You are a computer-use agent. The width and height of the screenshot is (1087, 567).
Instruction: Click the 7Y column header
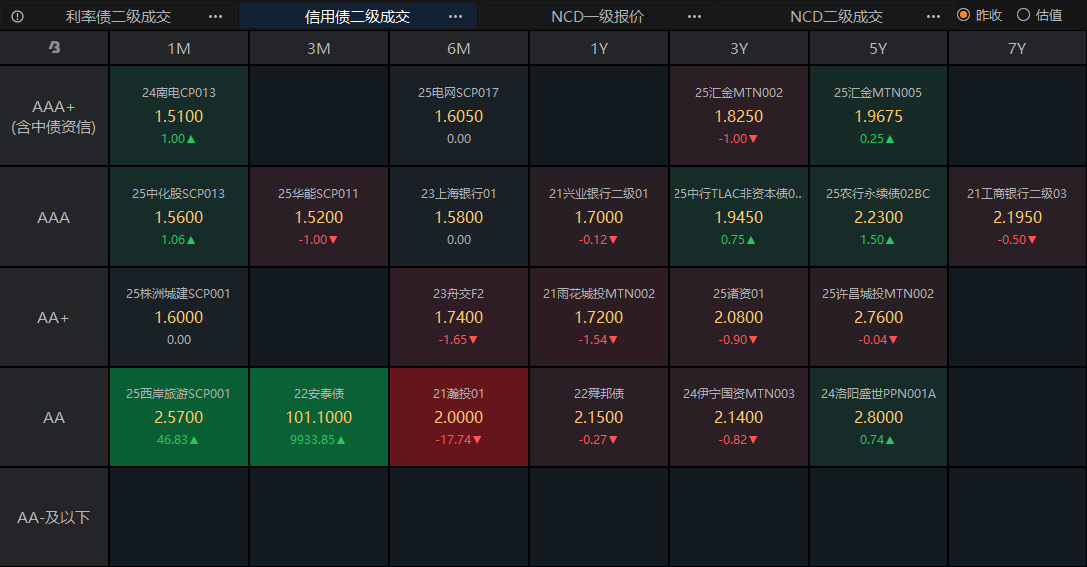pos(1017,48)
